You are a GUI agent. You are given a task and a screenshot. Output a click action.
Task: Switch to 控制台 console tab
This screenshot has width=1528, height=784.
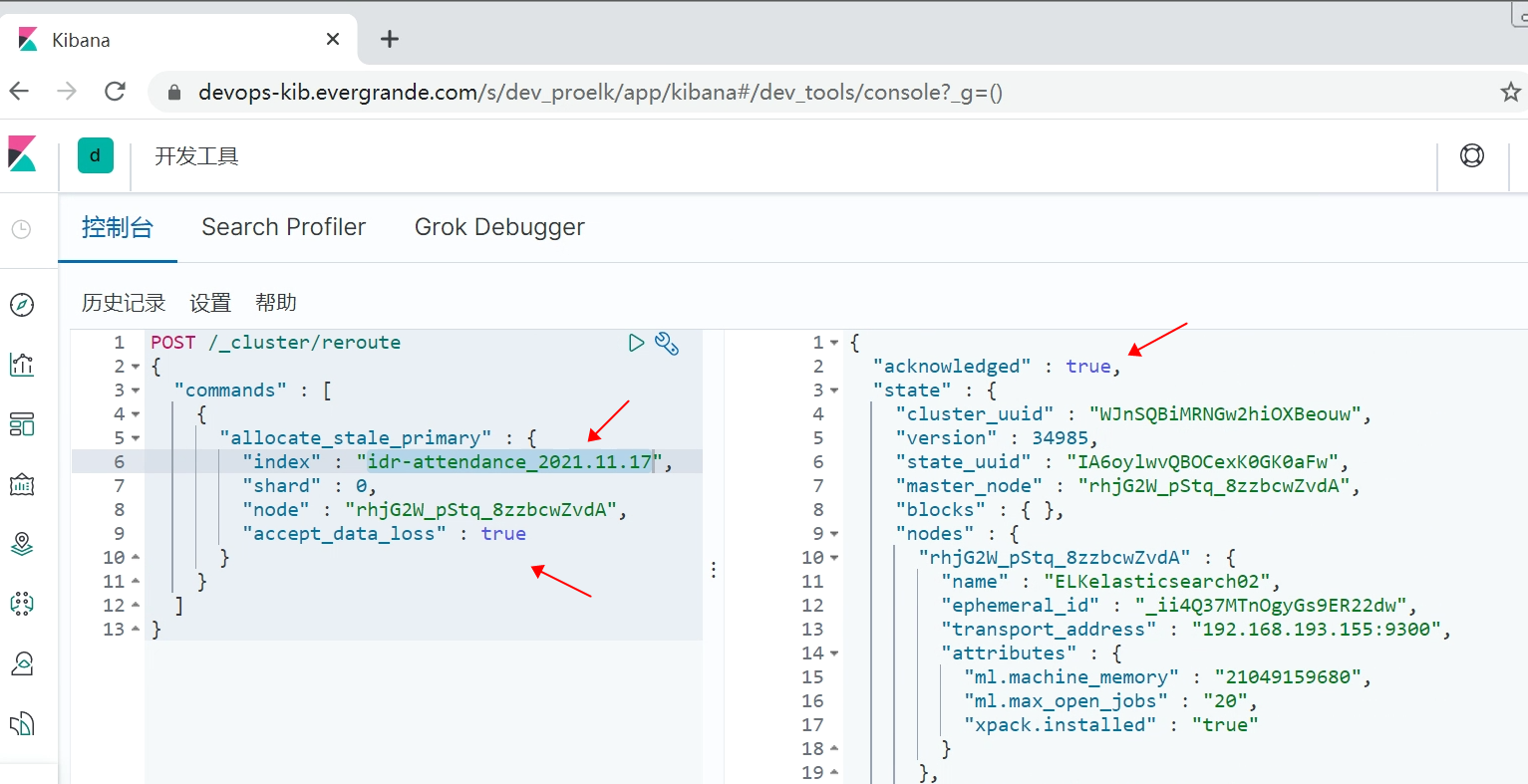118,227
